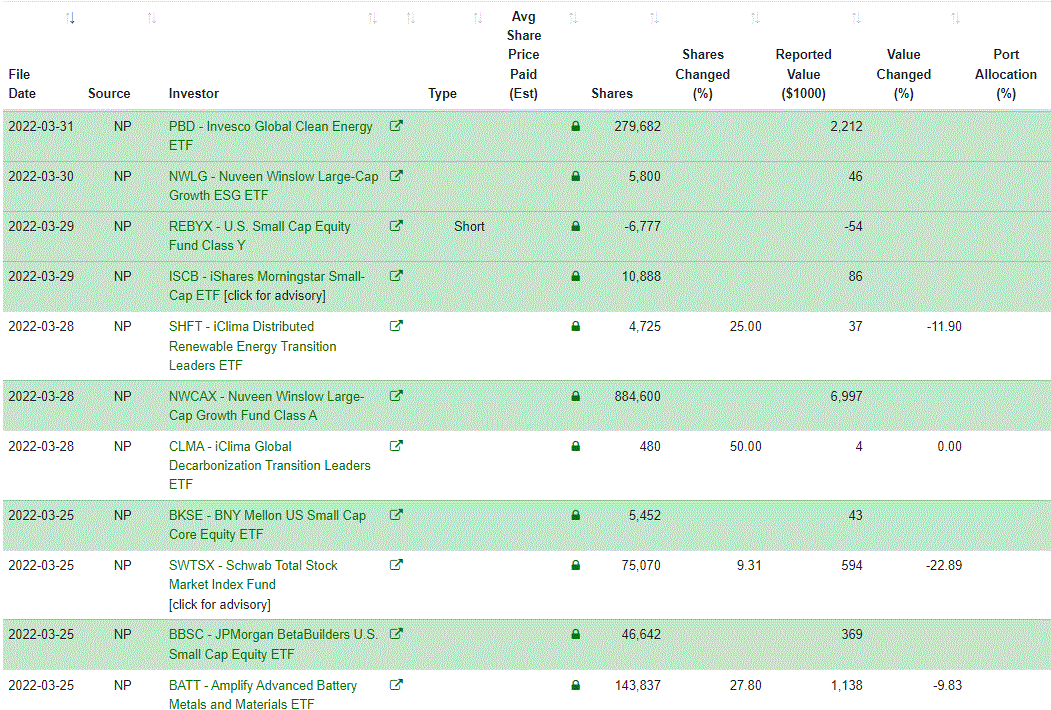Screen dimensions: 1051x710
Task: Open external link icon for NWCAX row
Action: pos(396,396)
